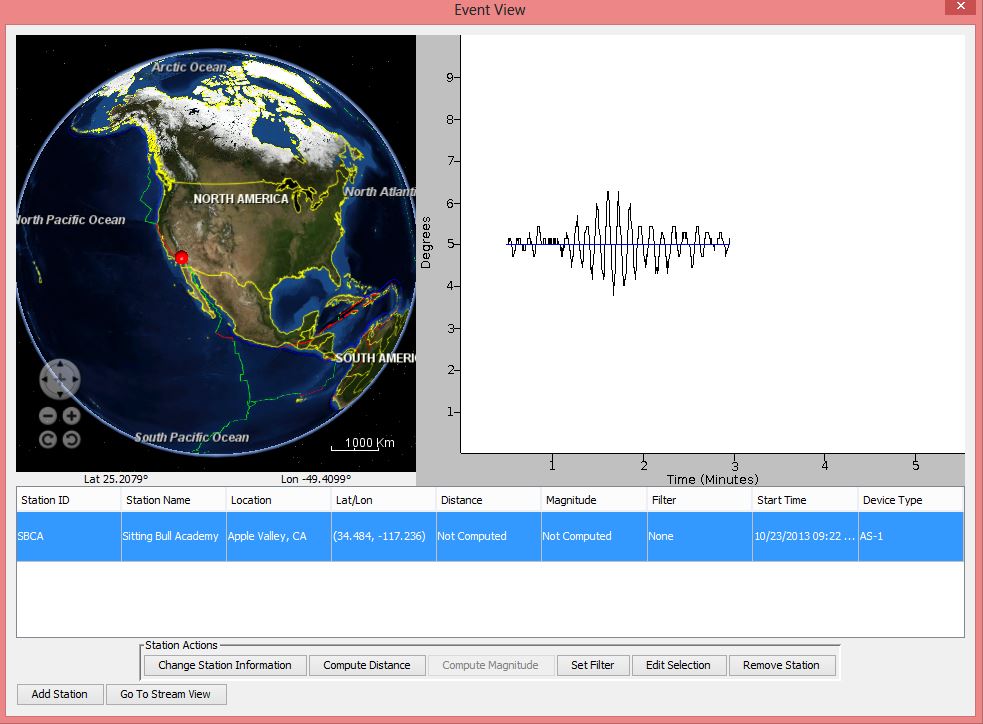Remove the selected station
This screenshot has height=724, width=983.
pyautogui.click(x=781, y=665)
